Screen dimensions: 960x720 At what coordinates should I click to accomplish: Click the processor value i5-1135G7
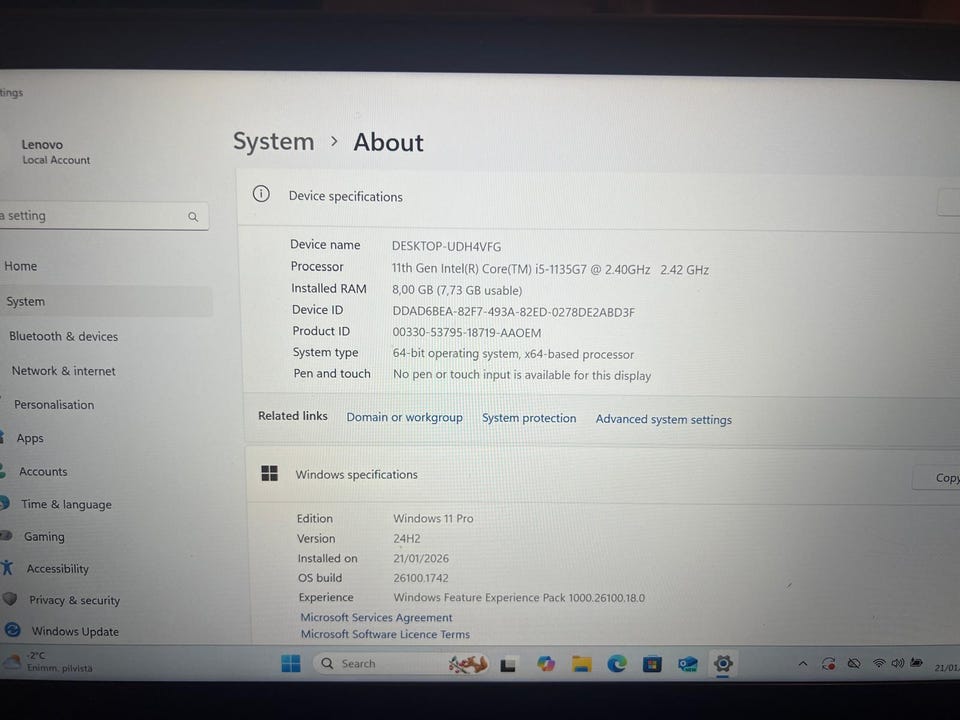(550, 269)
